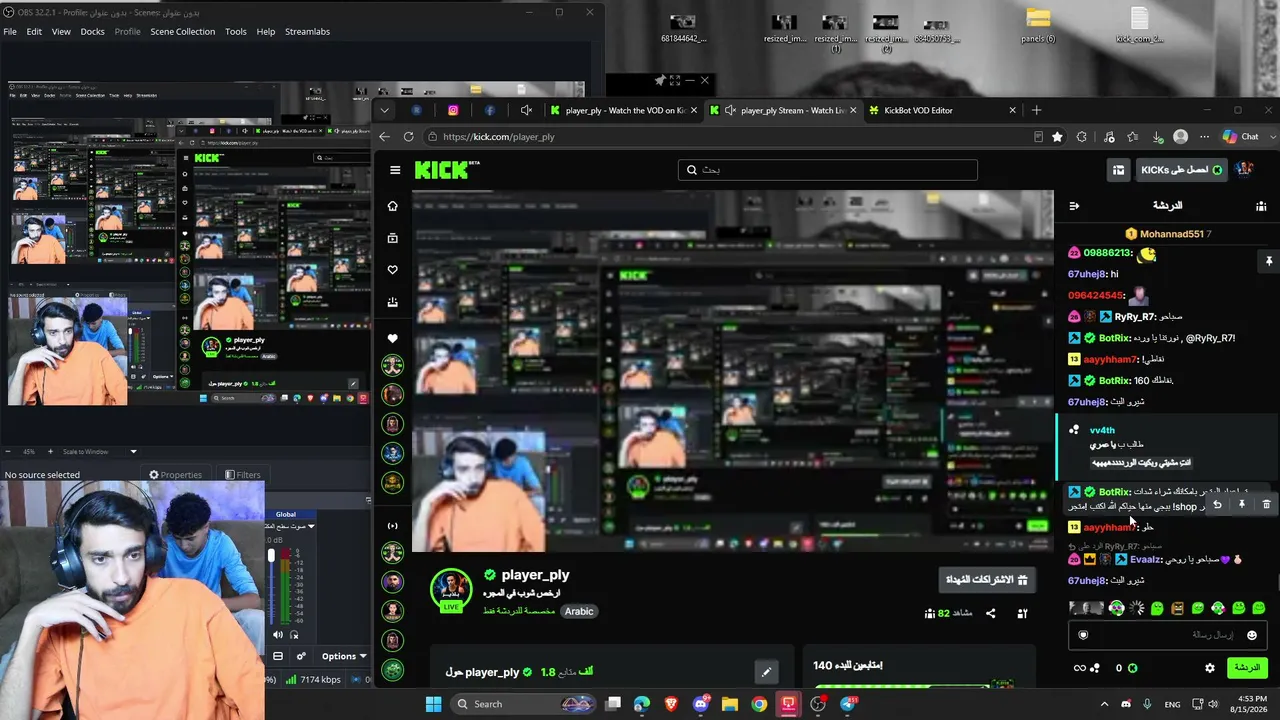Viewport: 1280px width, 720px height.
Task: Open advanced audio settings gear in OBS
Action: click(301, 656)
